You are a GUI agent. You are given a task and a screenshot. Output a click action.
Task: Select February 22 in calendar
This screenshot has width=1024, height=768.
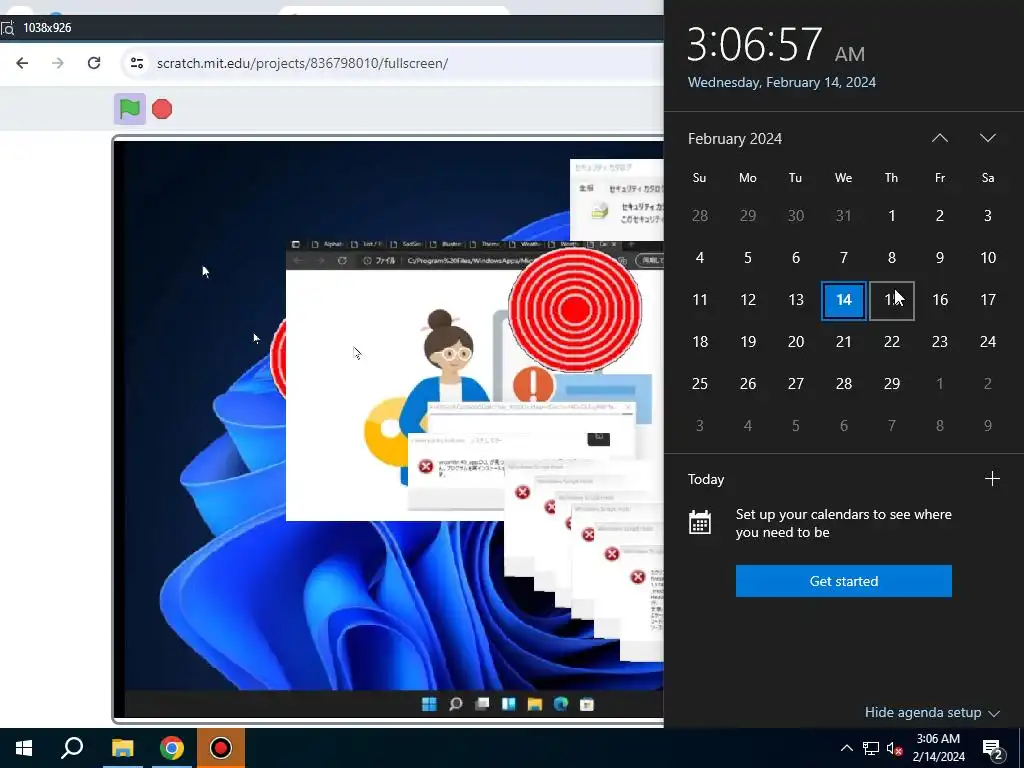(891, 342)
